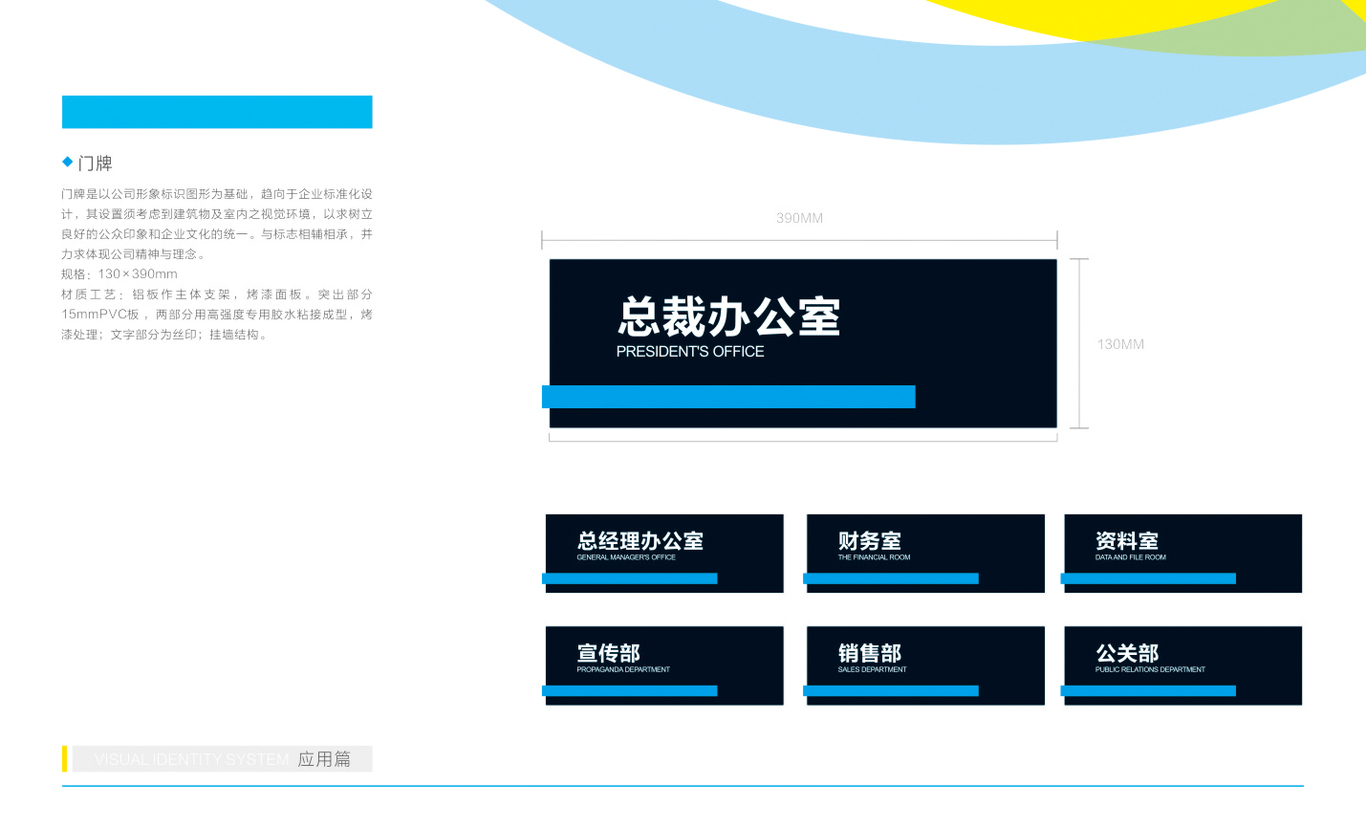Select the 门牌 section heading
The height and width of the screenshot is (828, 1366).
pyautogui.click(x=95, y=163)
